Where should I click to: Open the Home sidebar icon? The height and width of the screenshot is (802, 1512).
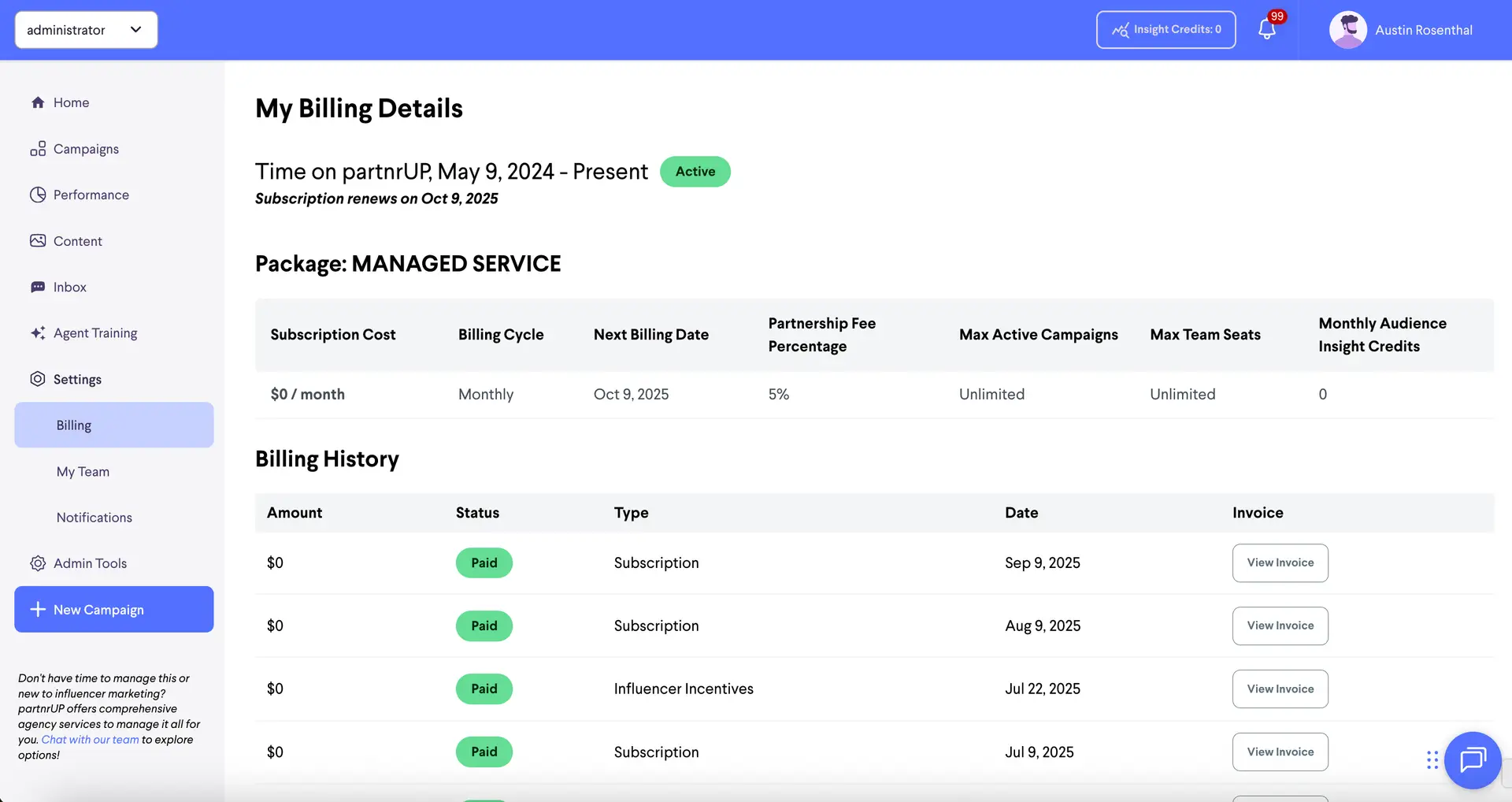(x=38, y=102)
